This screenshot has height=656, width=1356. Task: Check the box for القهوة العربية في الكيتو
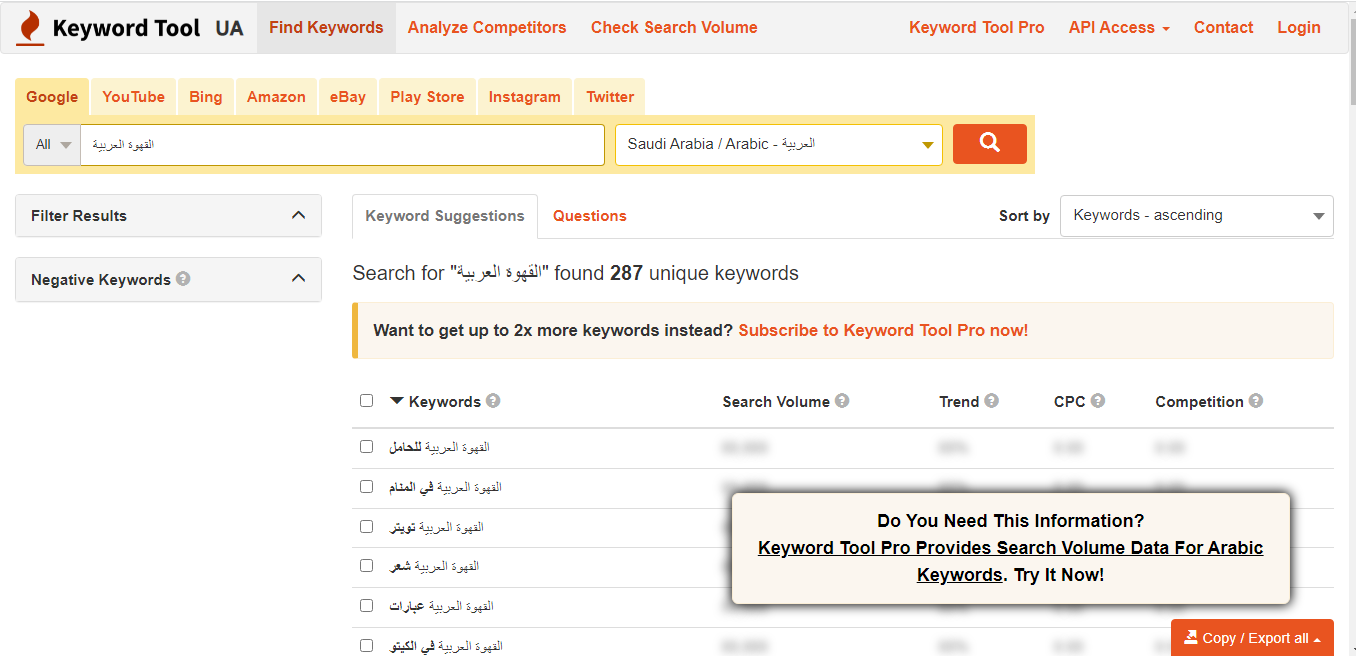point(366,645)
